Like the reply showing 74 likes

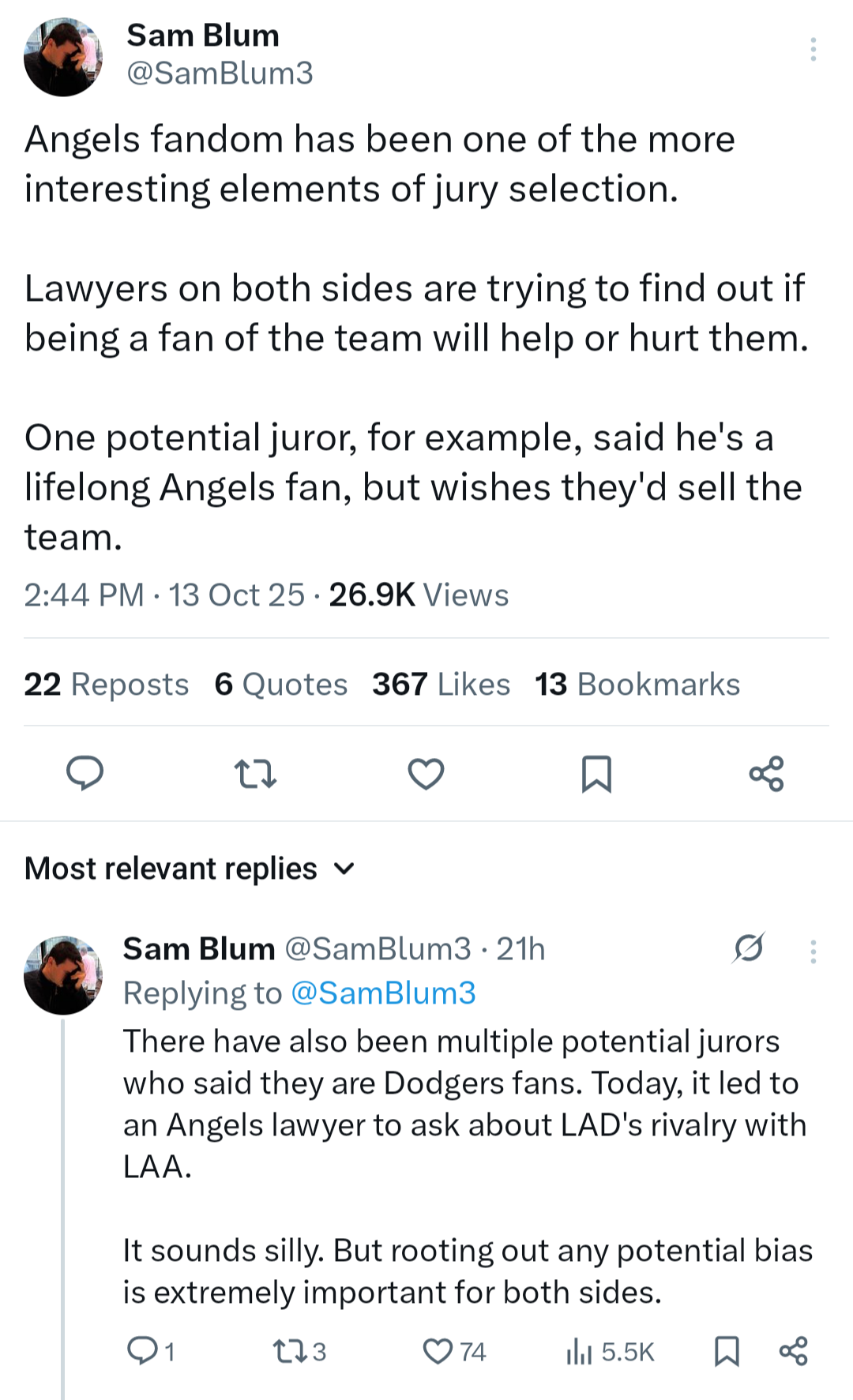click(454, 1351)
